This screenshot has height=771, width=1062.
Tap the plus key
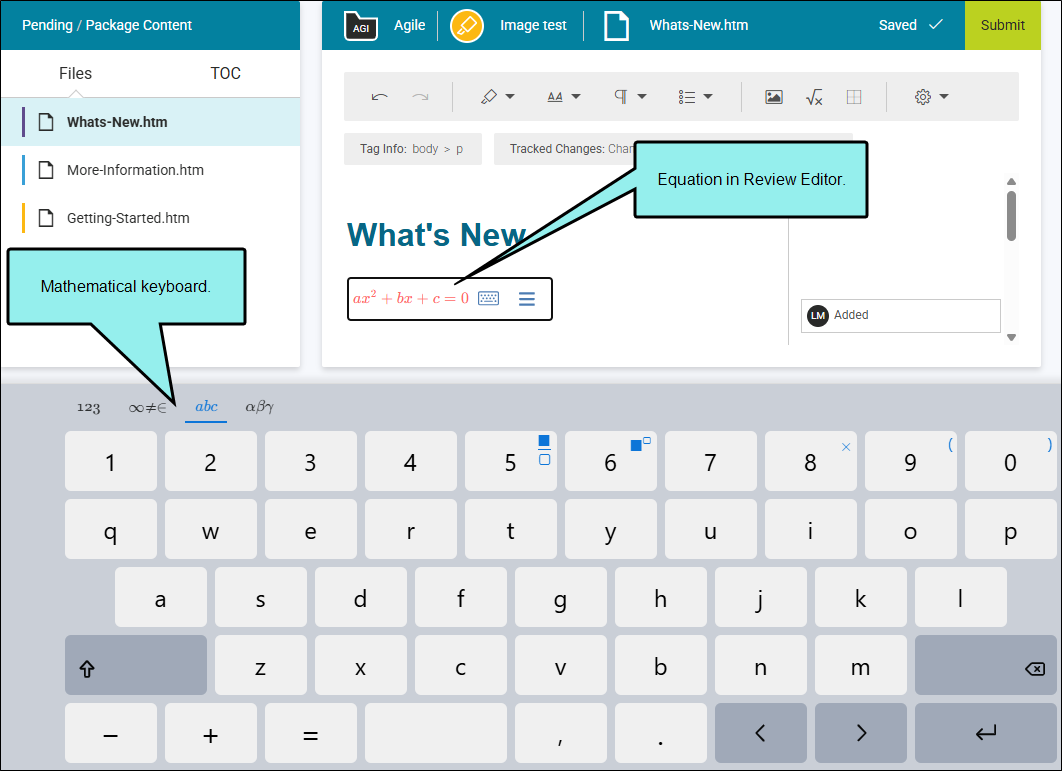tap(211, 733)
